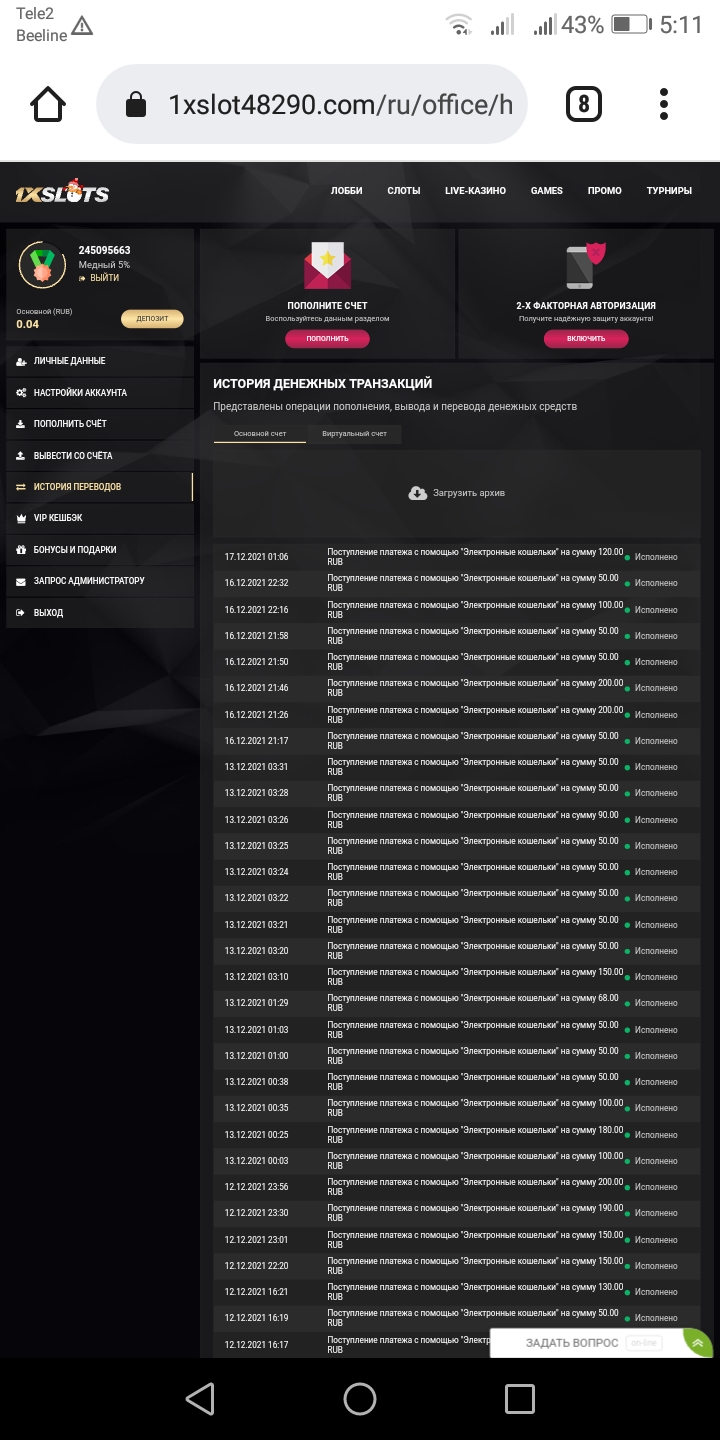Click the medal account level badge
This screenshot has height=1440, width=720.
click(42, 265)
